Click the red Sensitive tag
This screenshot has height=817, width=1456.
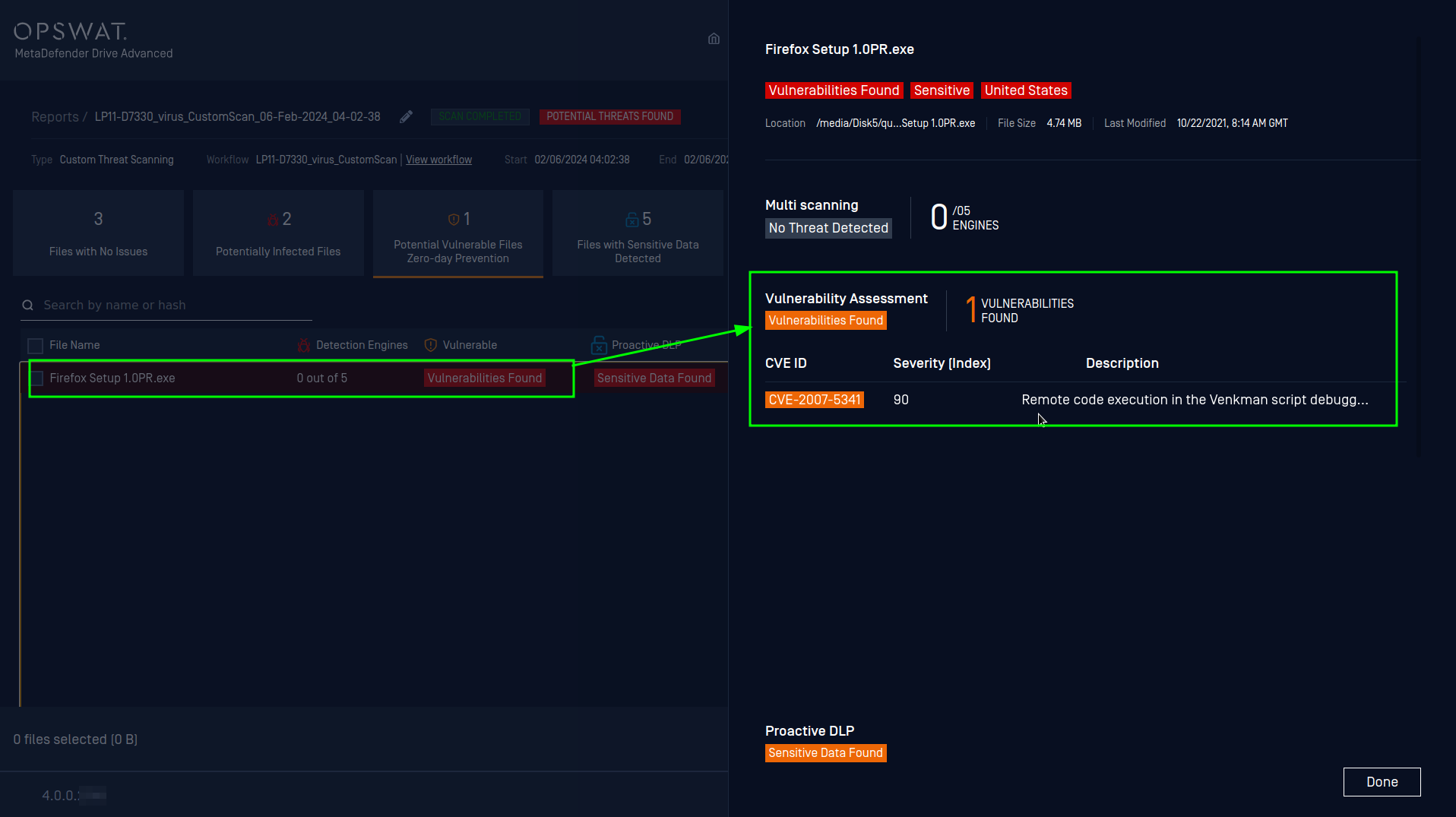click(942, 90)
